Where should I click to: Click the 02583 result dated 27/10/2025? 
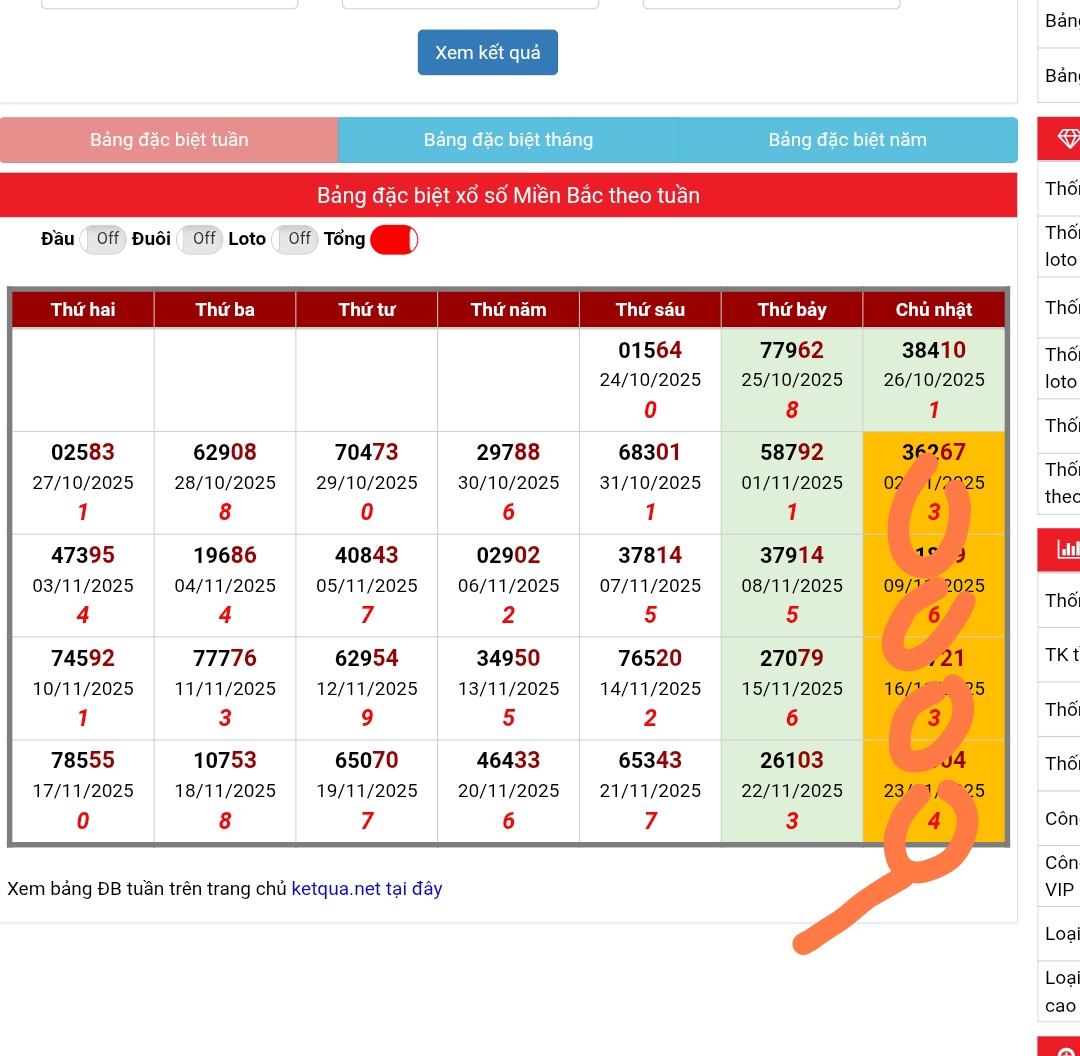(x=83, y=453)
